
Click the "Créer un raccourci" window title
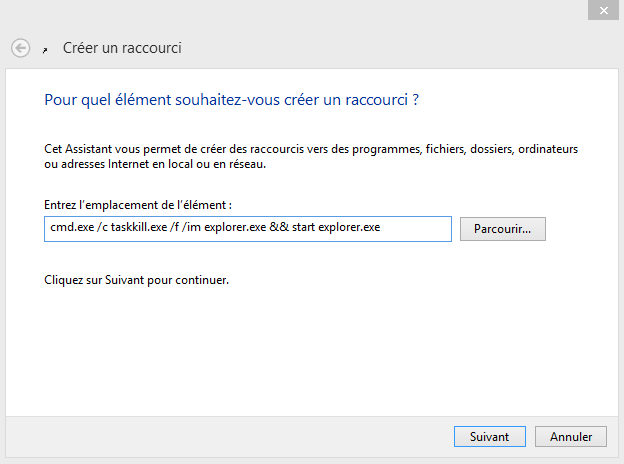coord(122,48)
